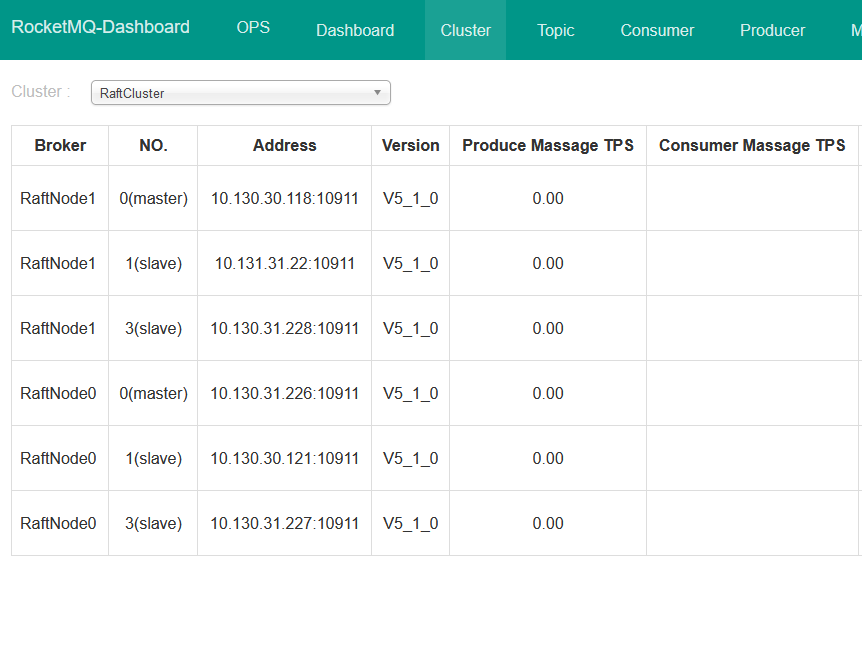Click the 0.00 TPS in 10.130.30.118 row
862x657 pixels.
[548, 198]
